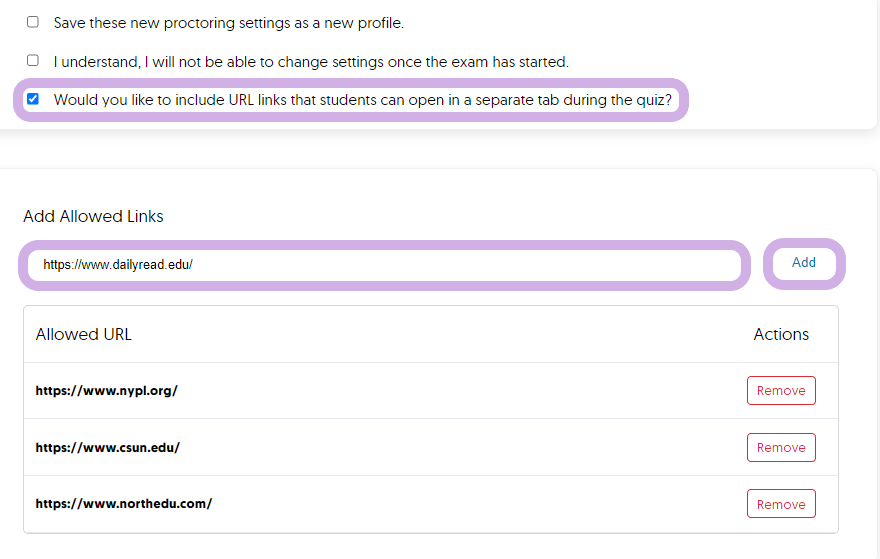Image resolution: width=880 pixels, height=559 pixels.
Task: Click the 'Actions' column header
Action: 781,334
